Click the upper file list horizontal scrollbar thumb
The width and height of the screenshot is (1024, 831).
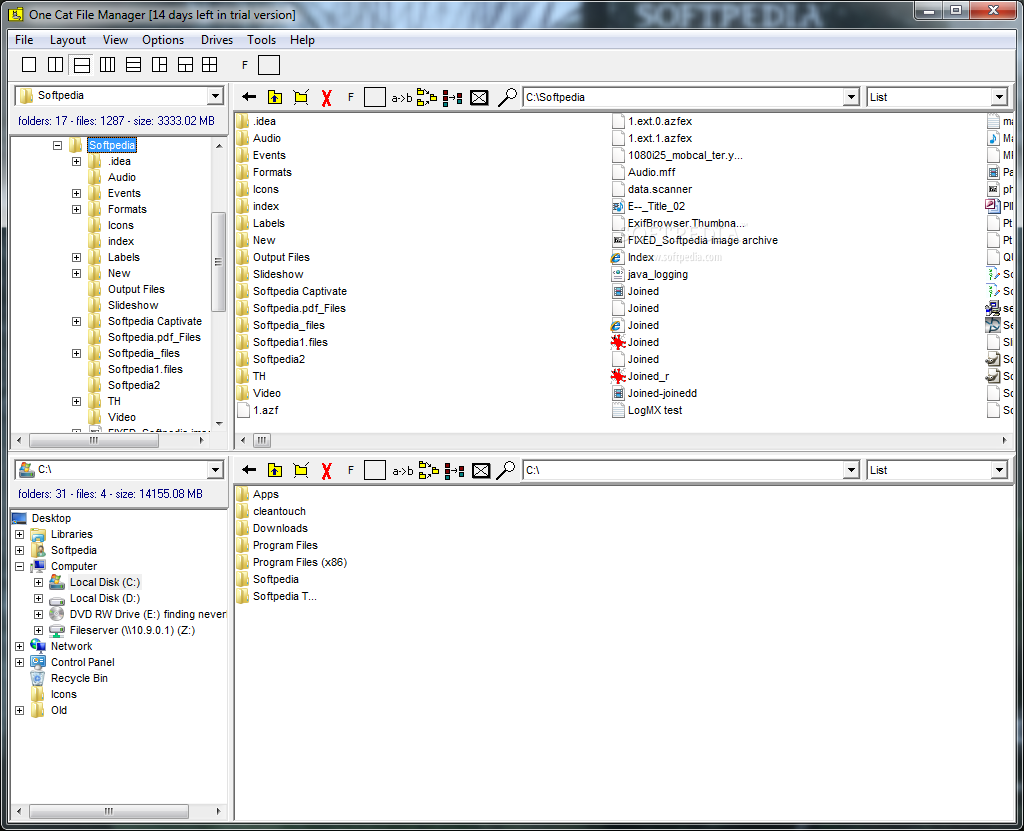[262, 440]
